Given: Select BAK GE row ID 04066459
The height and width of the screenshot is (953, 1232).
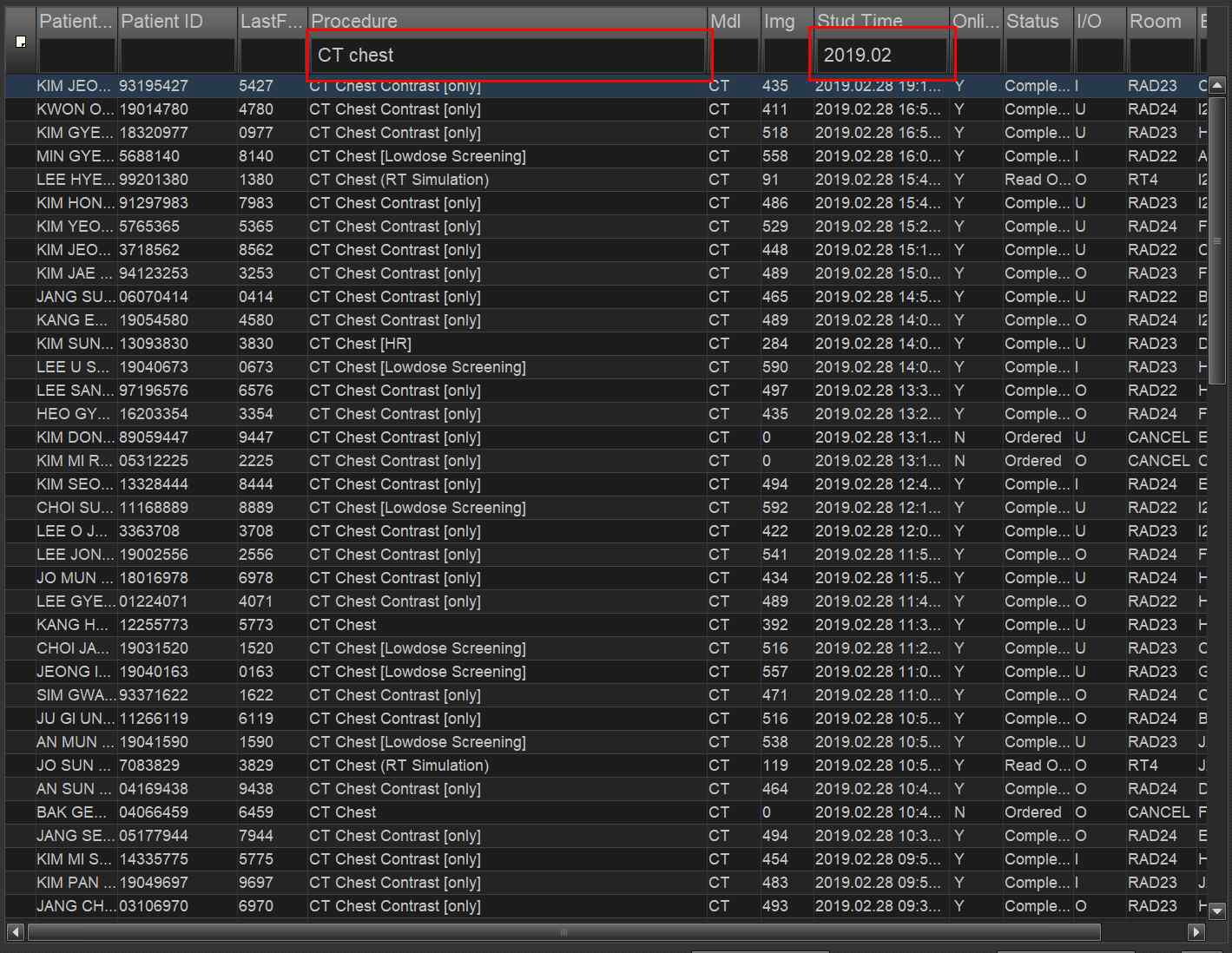Looking at the screenshot, I should click(x=606, y=812).
